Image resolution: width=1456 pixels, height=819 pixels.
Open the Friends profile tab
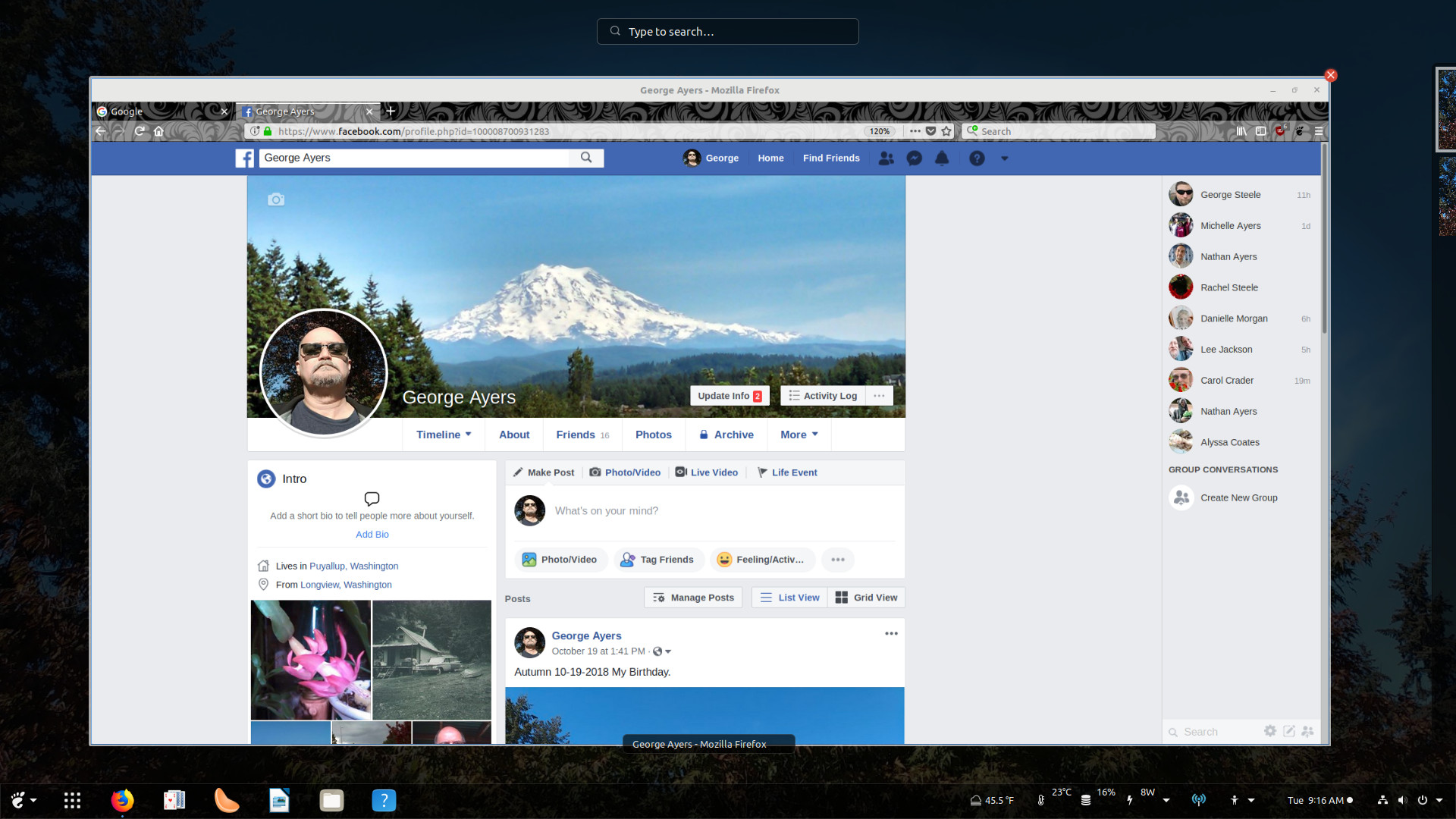pyautogui.click(x=582, y=435)
